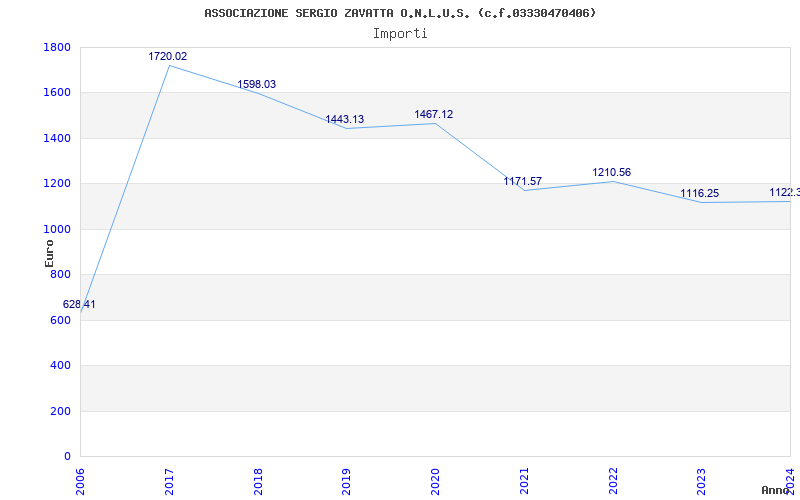Select the y-axis value 1600
Image resolution: width=800 pixels, height=500 pixels.
click(x=57, y=93)
